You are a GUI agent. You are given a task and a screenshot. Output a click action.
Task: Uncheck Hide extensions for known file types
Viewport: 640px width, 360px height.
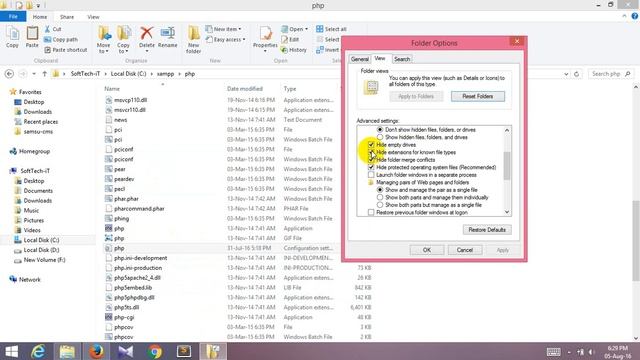[371, 152]
